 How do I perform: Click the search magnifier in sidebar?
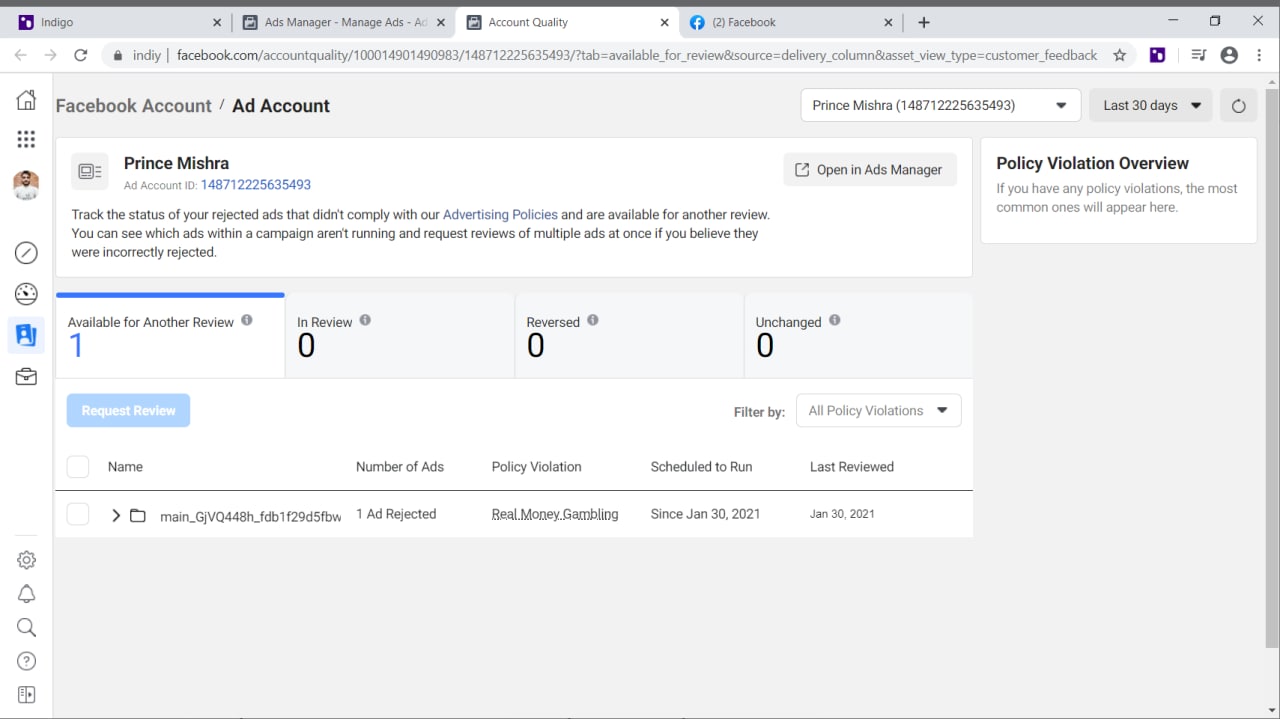pyautogui.click(x=27, y=627)
